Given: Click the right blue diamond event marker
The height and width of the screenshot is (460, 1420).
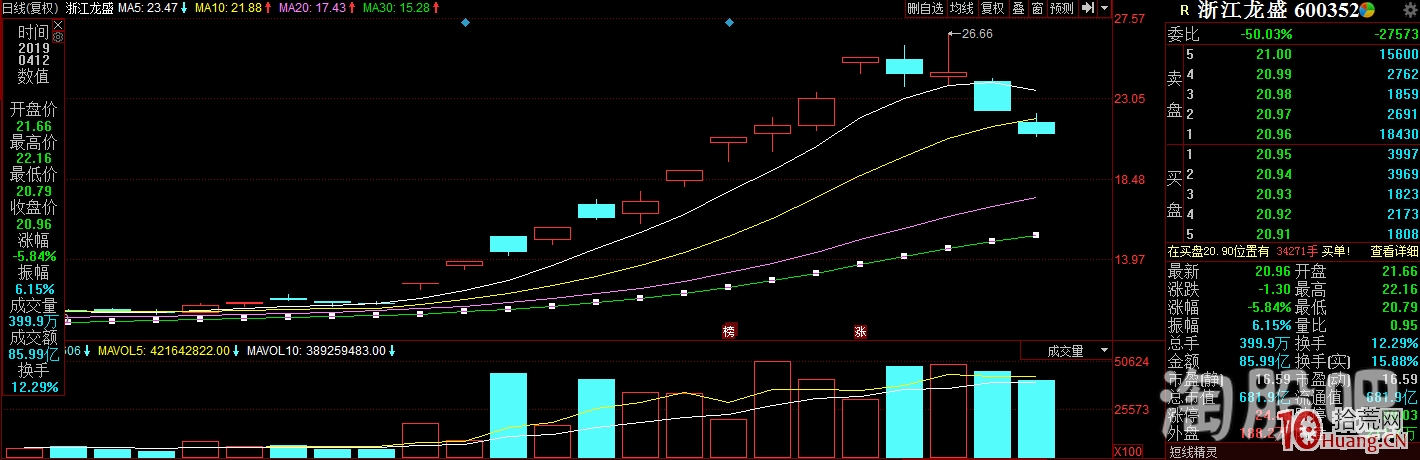Looking at the screenshot, I should (730, 23).
